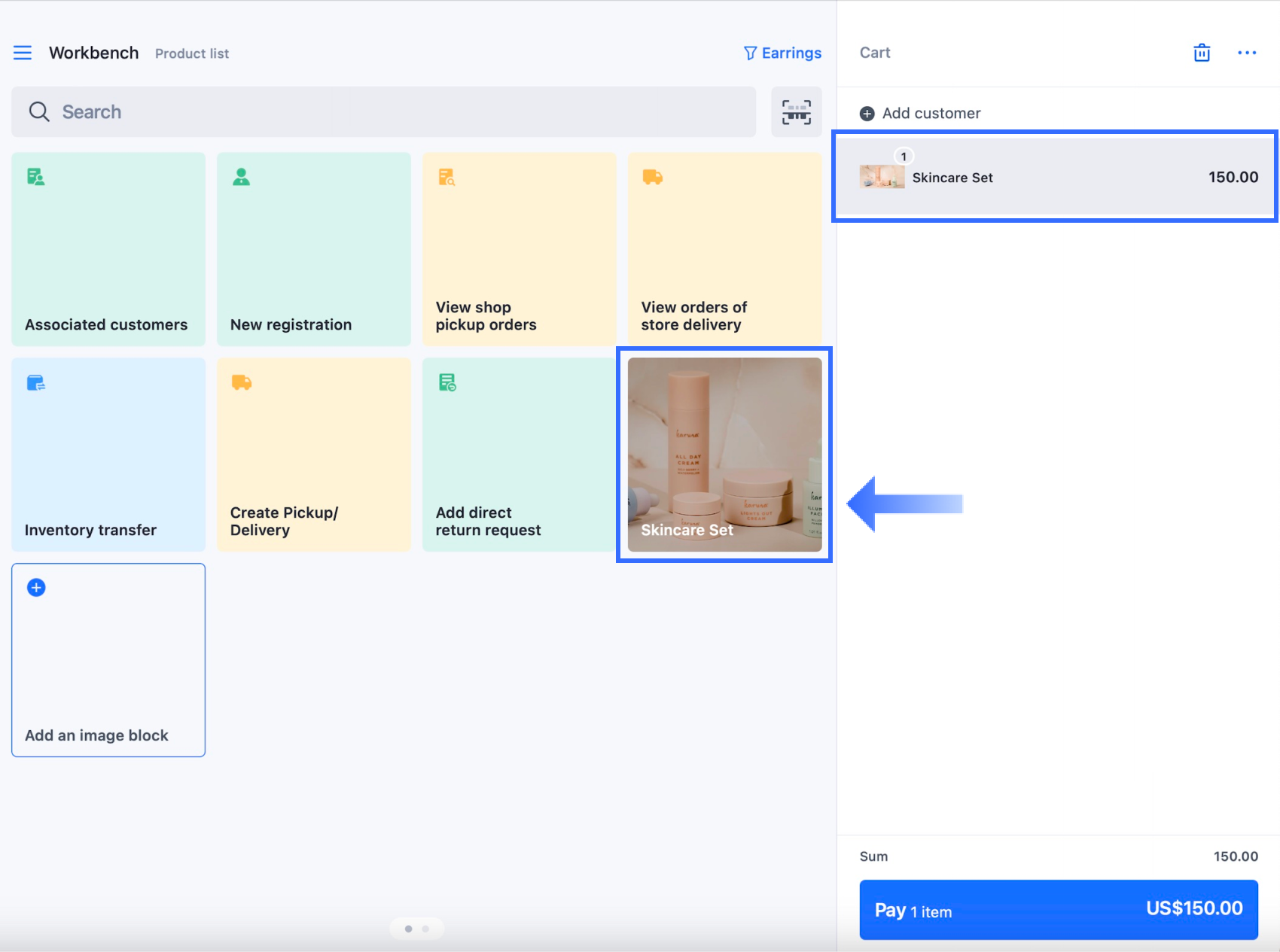The image size is (1280, 952).
Task: Empty the cart using trash icon
Action: 1201,53
